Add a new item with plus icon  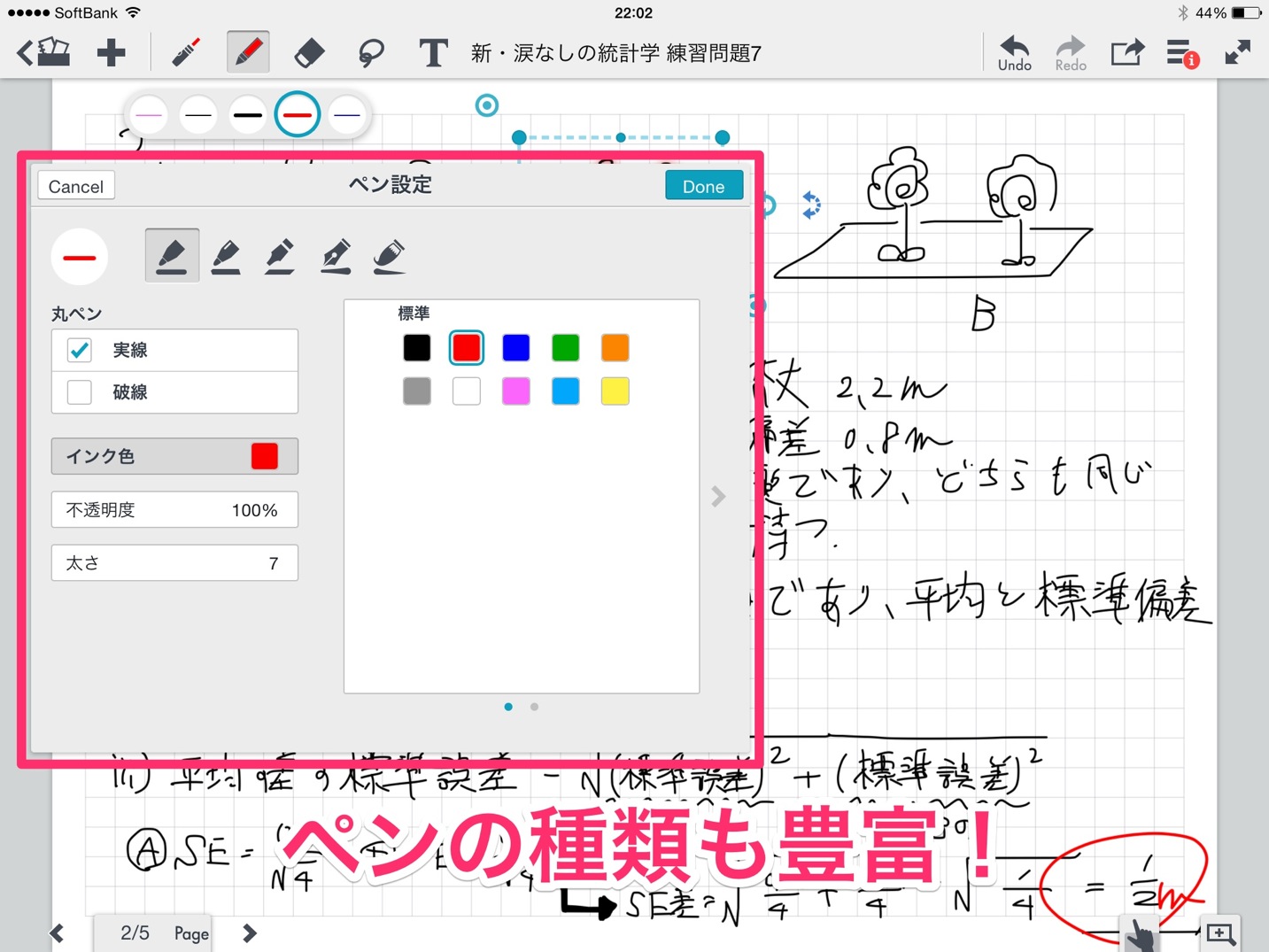tap(111, 53)
